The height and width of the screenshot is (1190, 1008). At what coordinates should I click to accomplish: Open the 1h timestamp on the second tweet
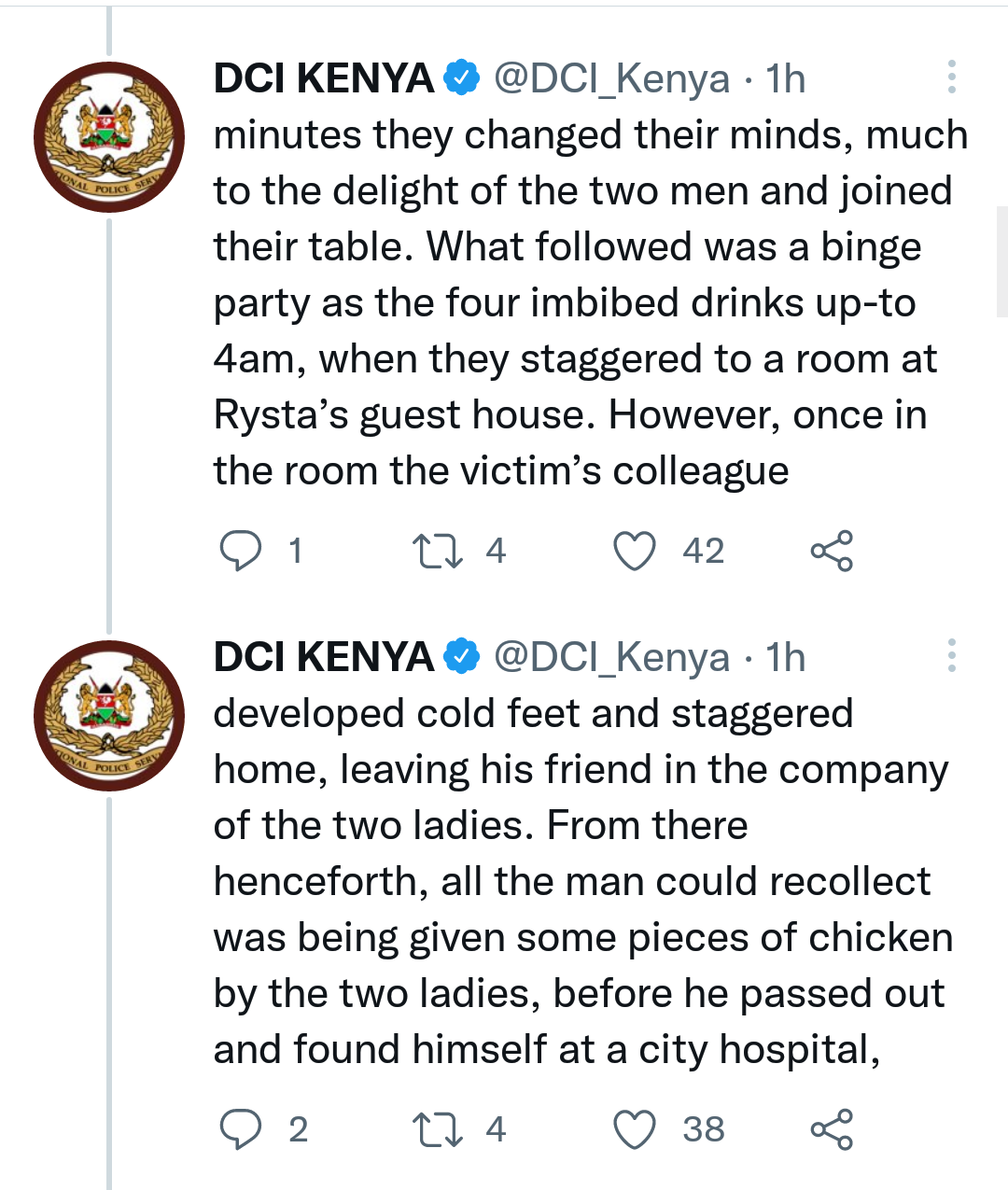coord(786,658)
